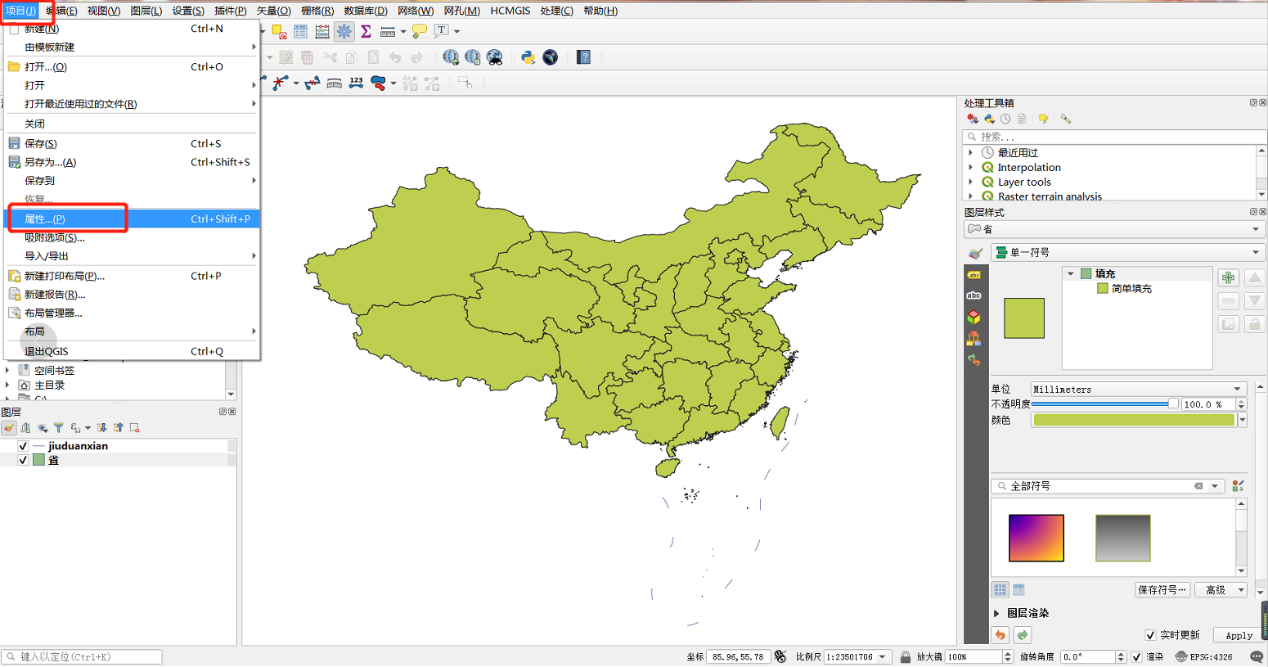
Task: Open the field calculator abacus icon
Action: click(x=322, y=32)
